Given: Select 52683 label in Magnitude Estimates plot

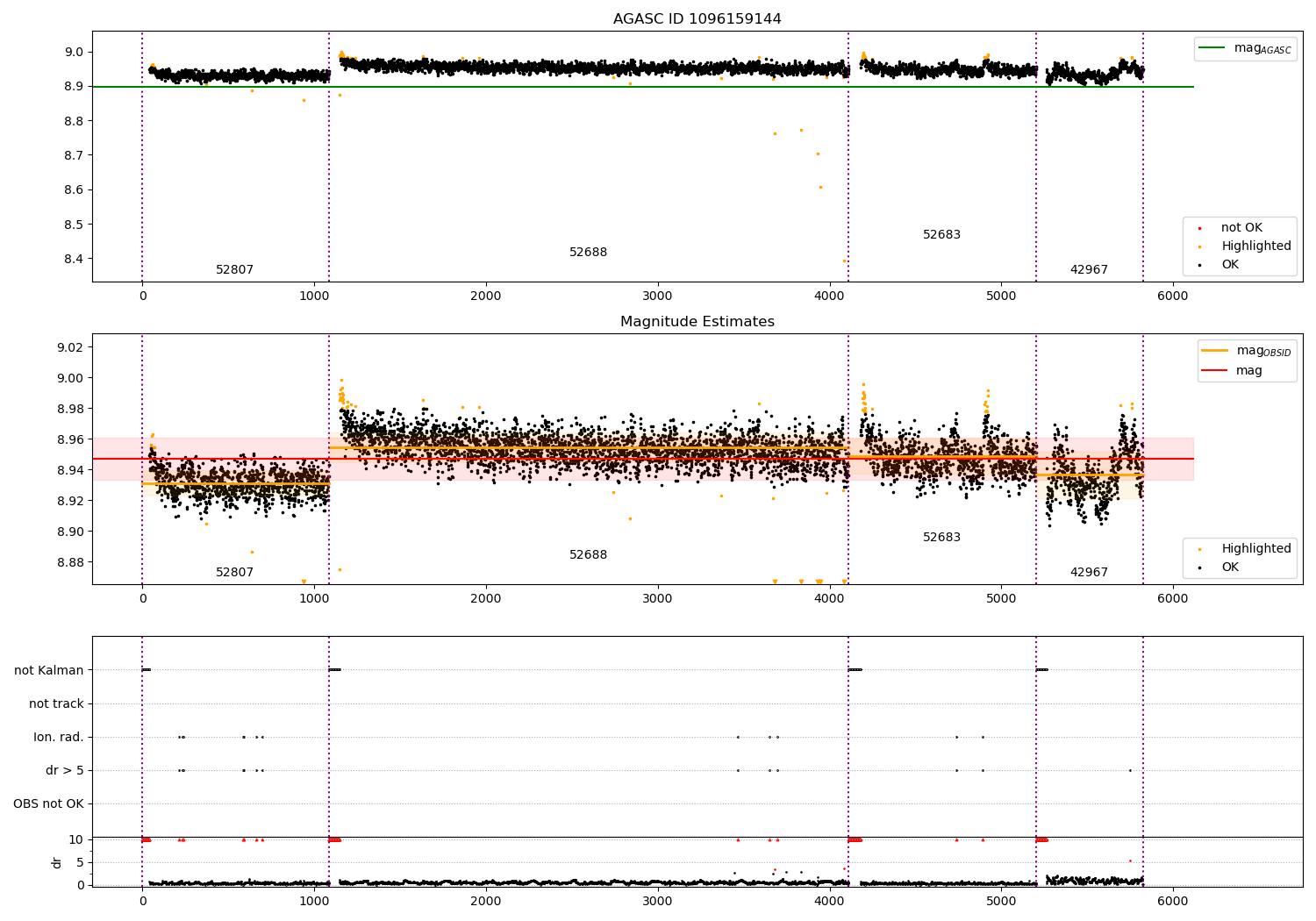Looking at the screenshot, I should [941, 537].
